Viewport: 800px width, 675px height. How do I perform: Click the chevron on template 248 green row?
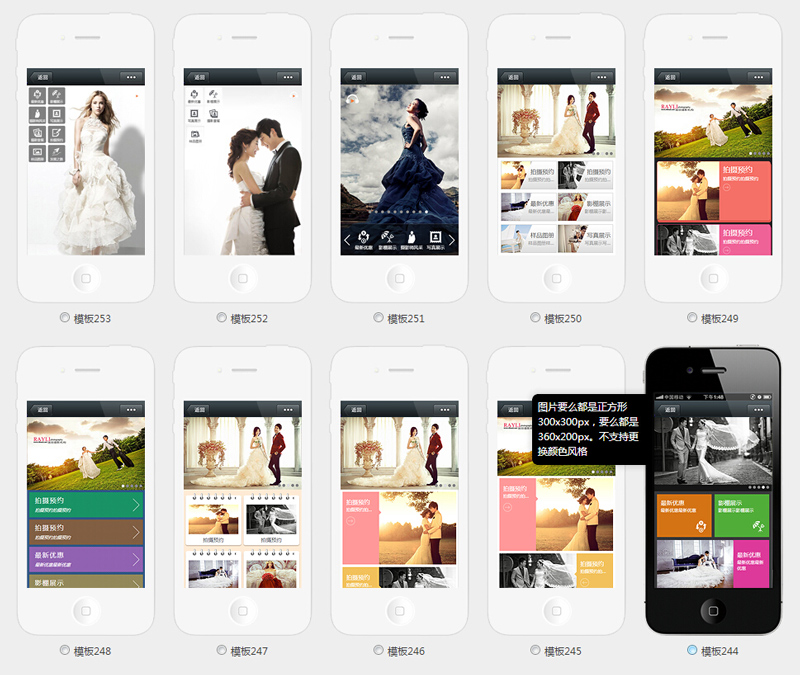tap(136, 505)
